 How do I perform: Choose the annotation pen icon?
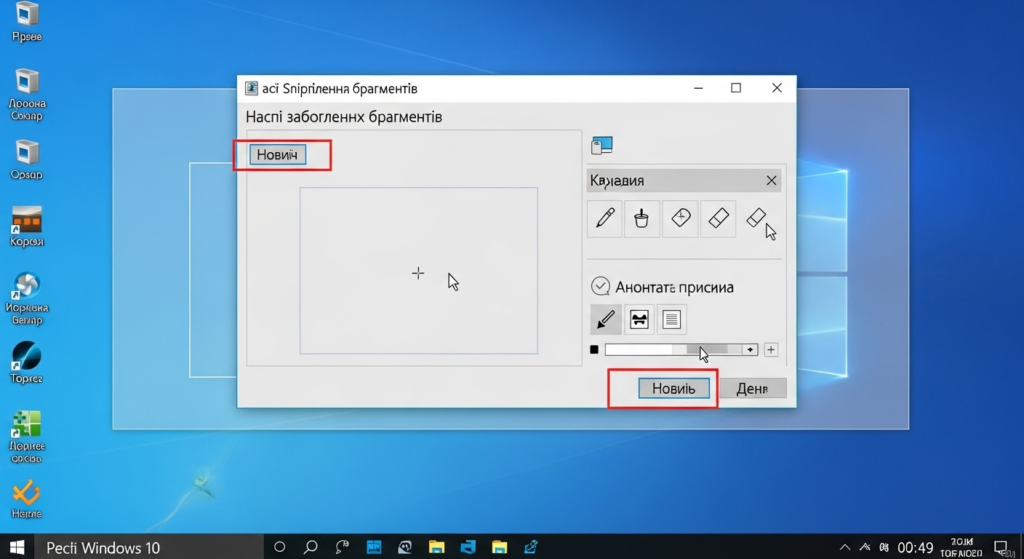(x=605, y=319)
